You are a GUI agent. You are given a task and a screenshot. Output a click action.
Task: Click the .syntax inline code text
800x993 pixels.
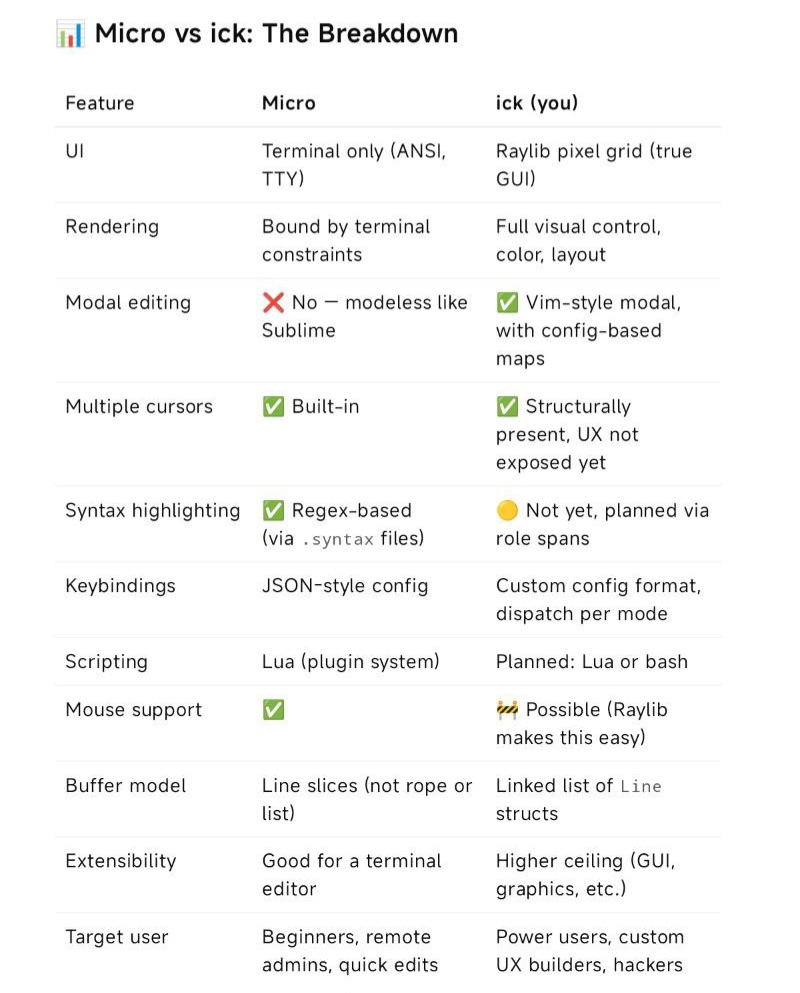pos(338,540)
